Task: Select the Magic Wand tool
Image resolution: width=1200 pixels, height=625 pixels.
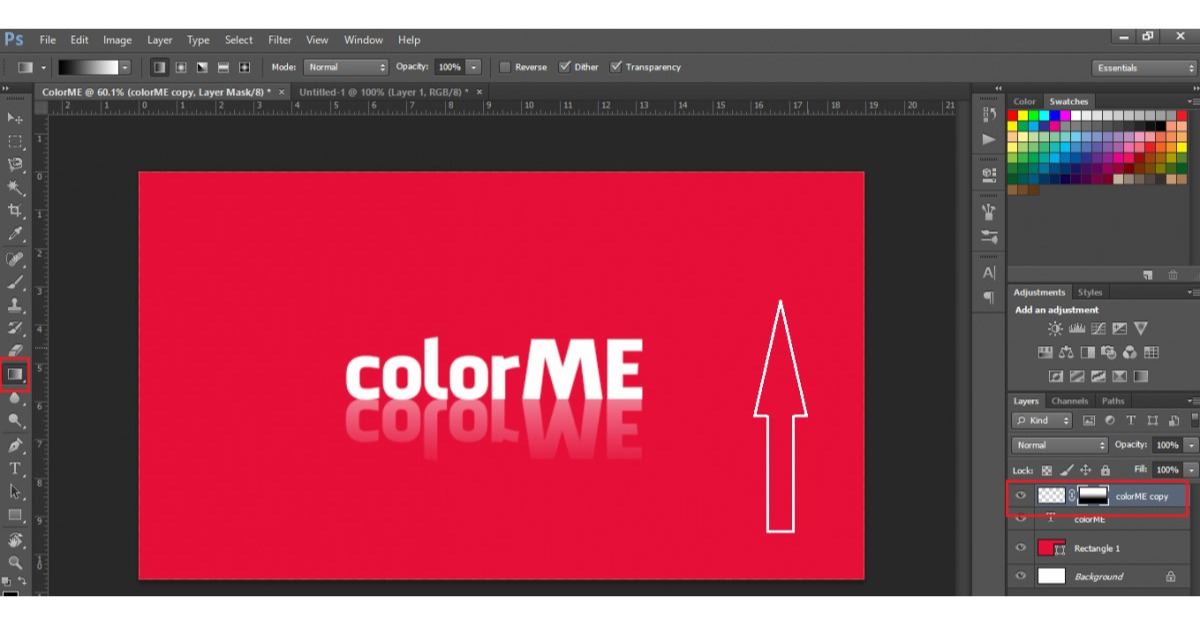Action: 15,188
